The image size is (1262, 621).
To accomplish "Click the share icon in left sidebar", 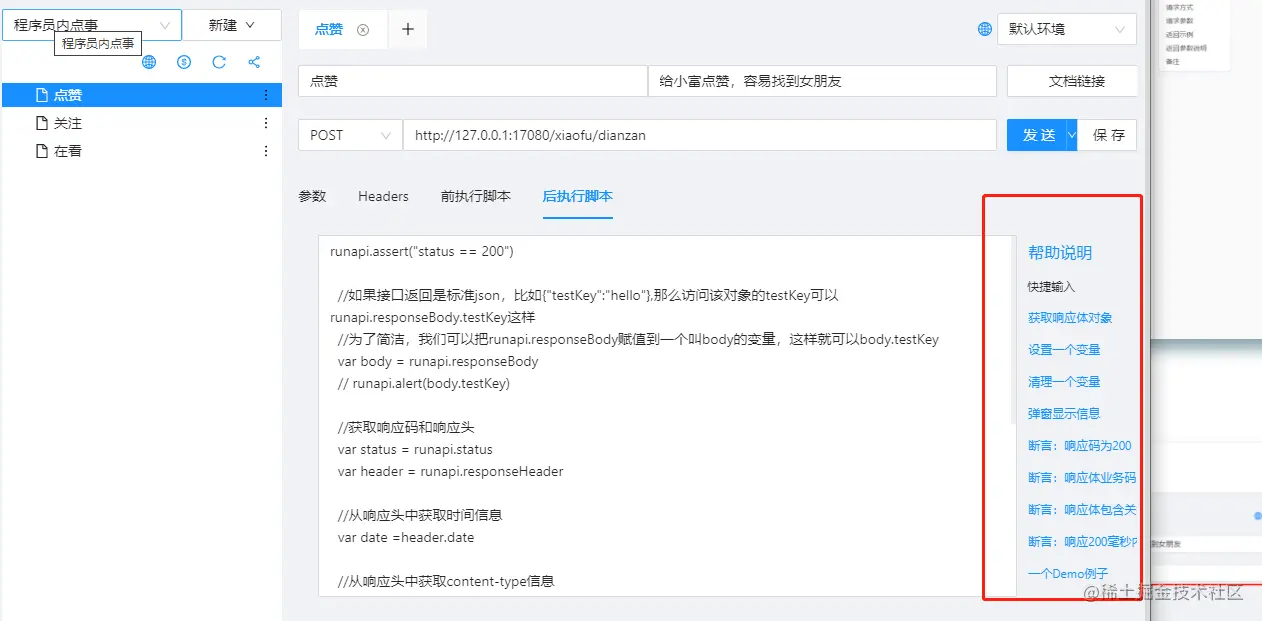I will tap(254, 62).
